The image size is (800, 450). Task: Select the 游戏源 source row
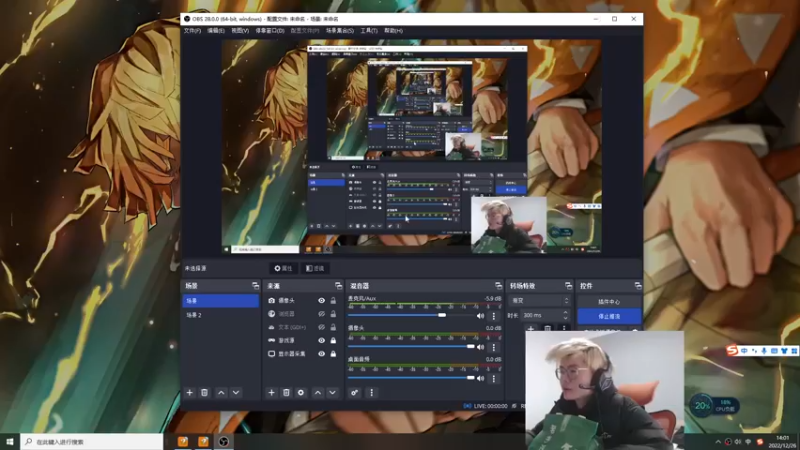tap(302, 340)
